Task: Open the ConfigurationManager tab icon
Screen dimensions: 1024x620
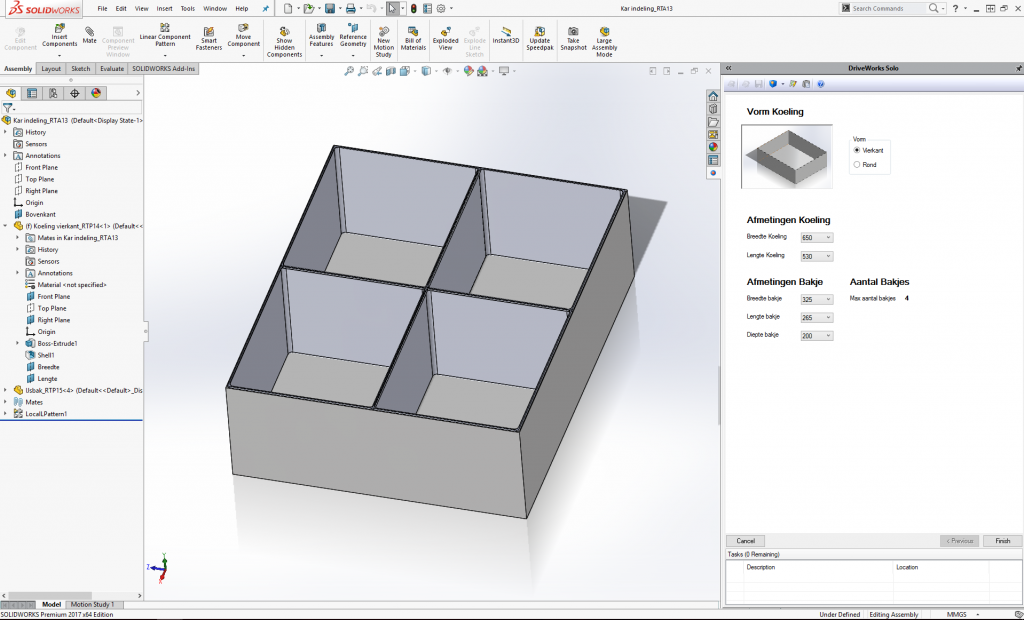Action: coord(54,93)
